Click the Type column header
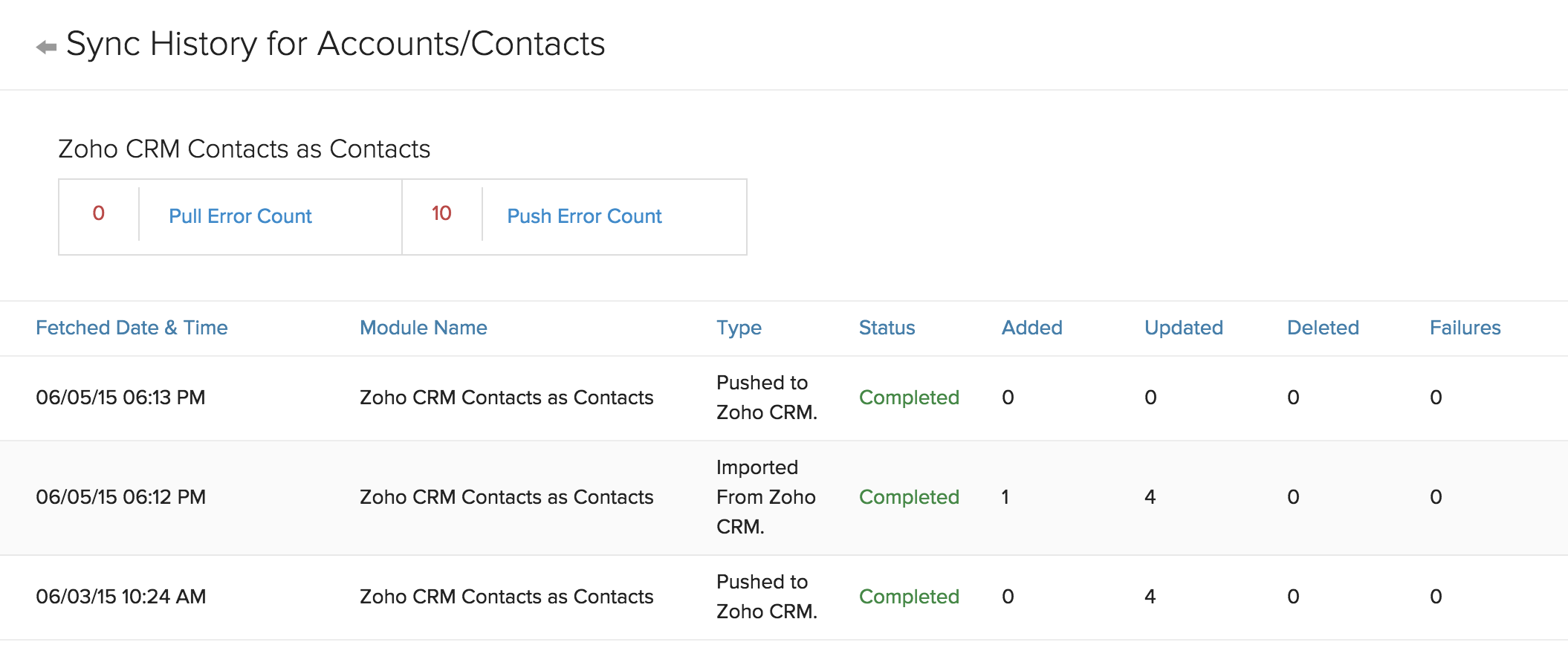Image resolution: width=1568 pixels, height=645 pixels. click(x=739, y=328)
